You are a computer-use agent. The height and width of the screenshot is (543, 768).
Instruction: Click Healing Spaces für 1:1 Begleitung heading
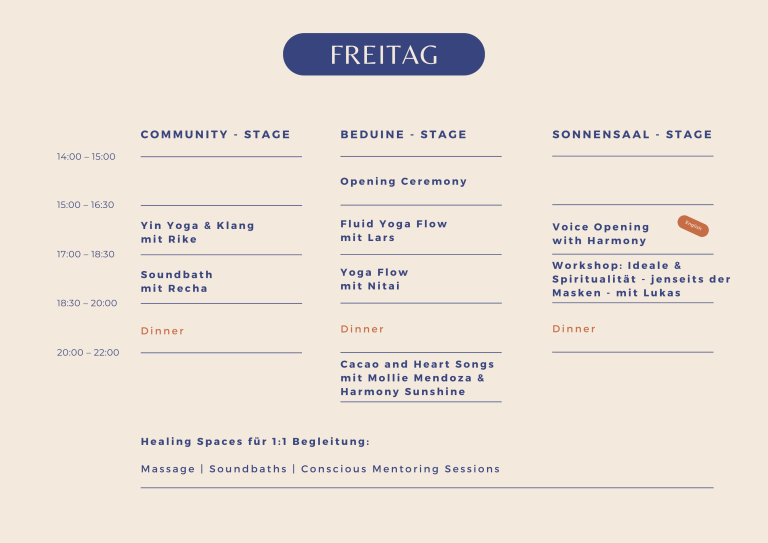tap(255, 442)
